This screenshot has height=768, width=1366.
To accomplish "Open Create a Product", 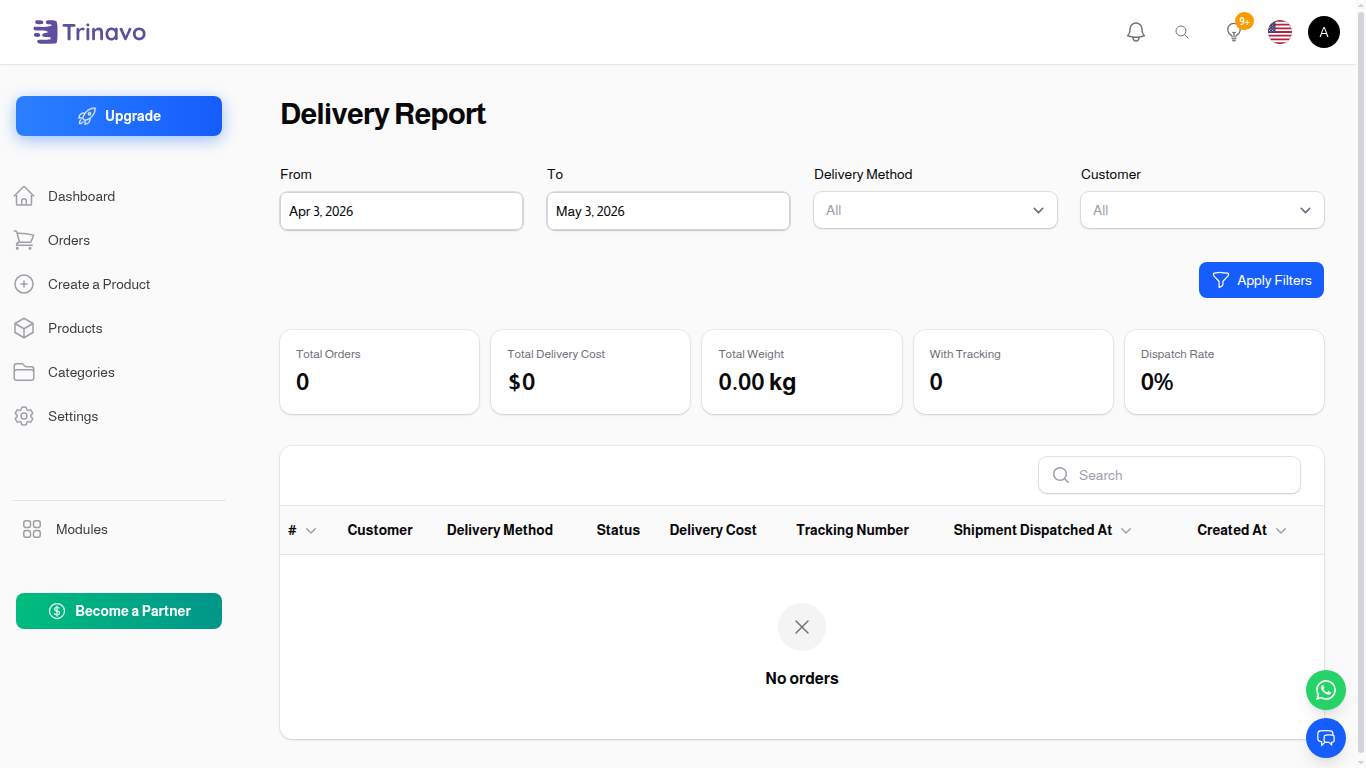I will click(x=99, y=284).
